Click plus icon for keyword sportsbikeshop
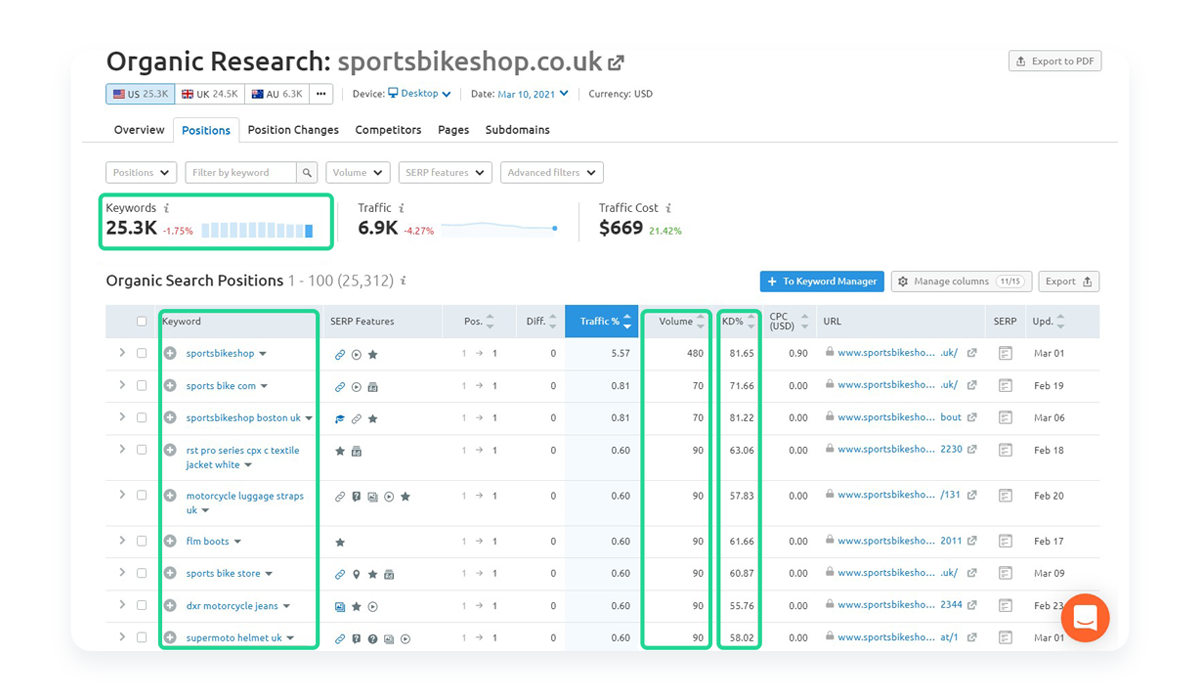Image resolution: width=1200 pixels, height=700 pixels. click(x=170, y=353)
